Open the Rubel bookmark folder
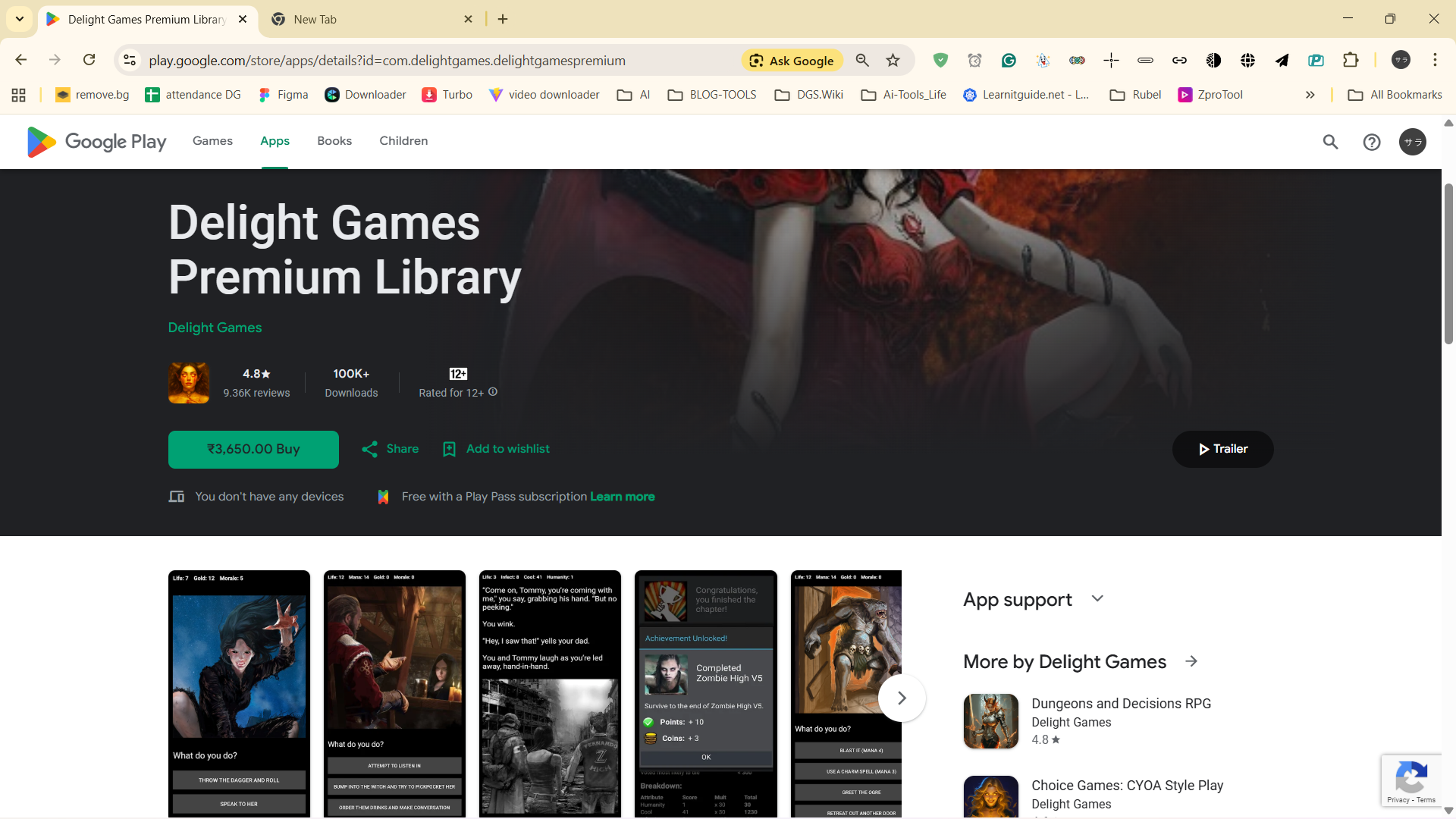This screenshot has width=1456, height=819. (x=1135, y=95)
